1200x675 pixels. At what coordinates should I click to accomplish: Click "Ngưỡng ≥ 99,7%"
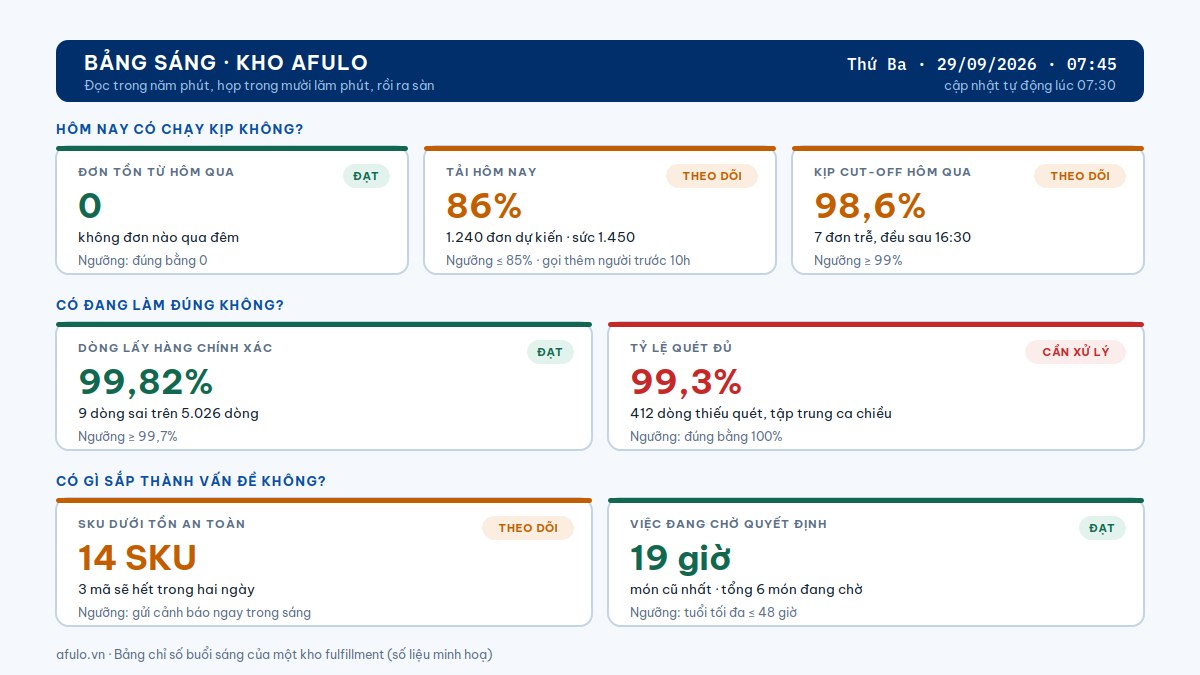point(128,437)
